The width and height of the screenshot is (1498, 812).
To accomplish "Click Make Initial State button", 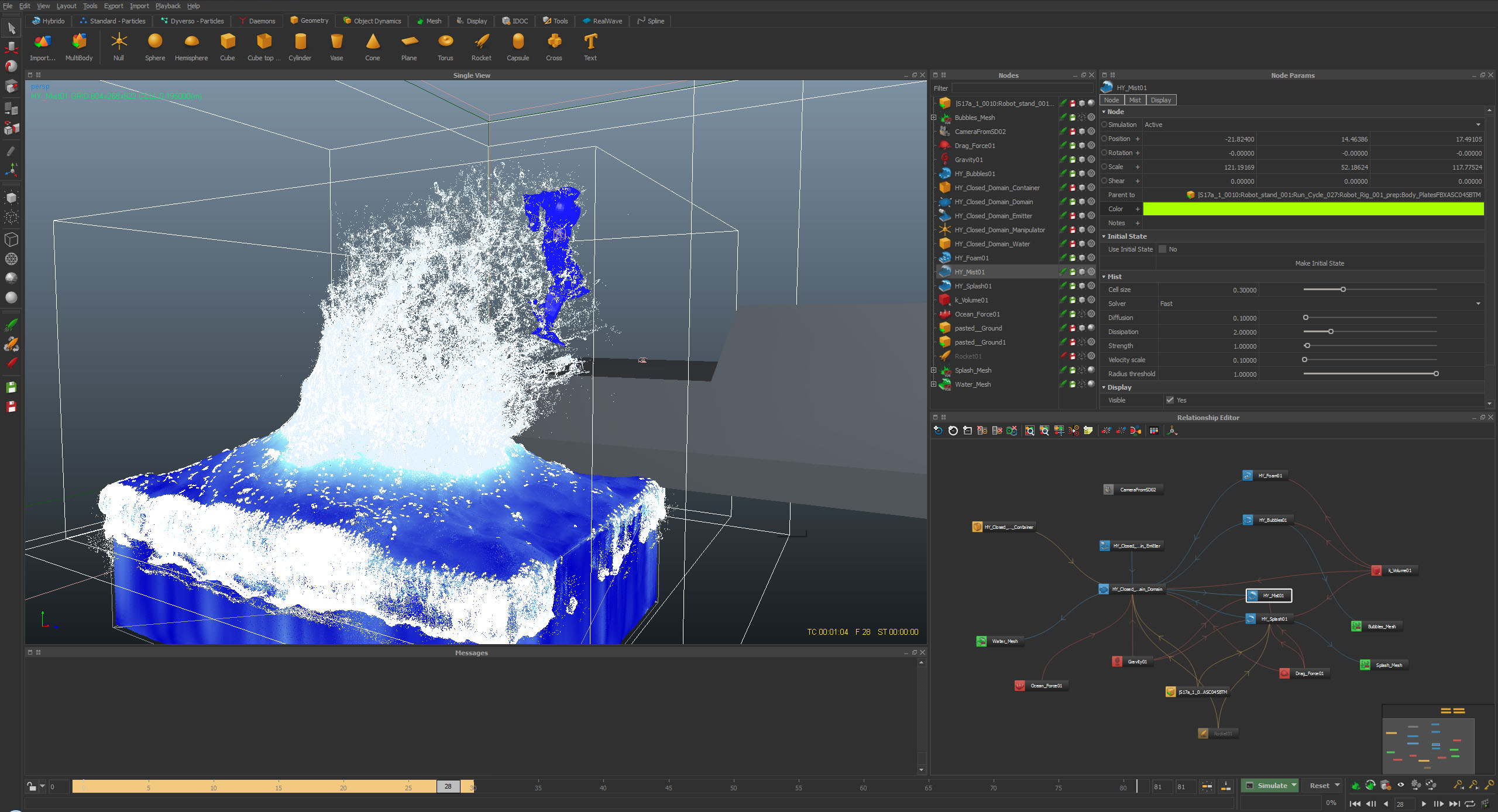I will click(1319, 263).
